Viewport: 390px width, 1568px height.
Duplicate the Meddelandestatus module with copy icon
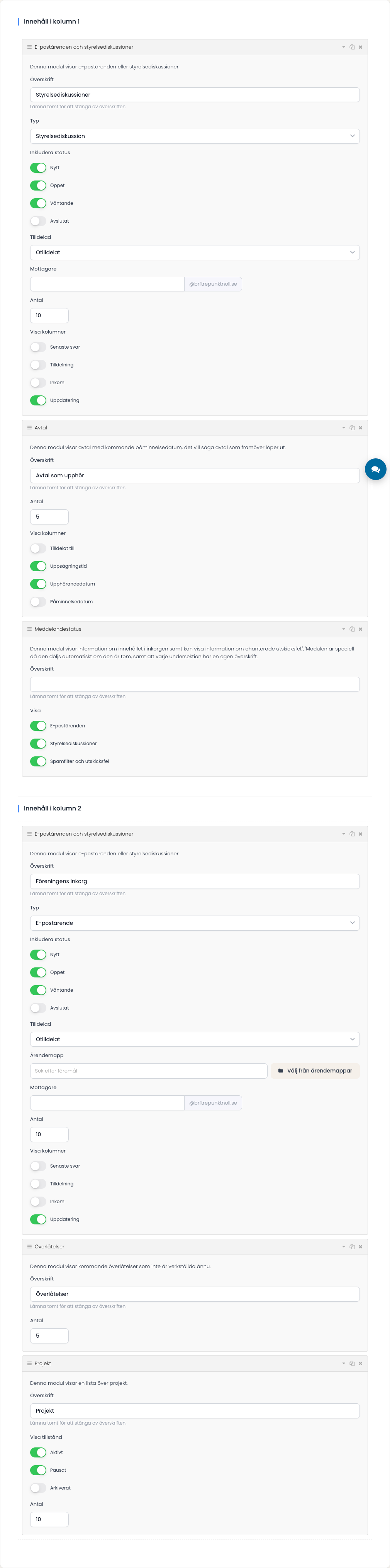click(352, 629)
